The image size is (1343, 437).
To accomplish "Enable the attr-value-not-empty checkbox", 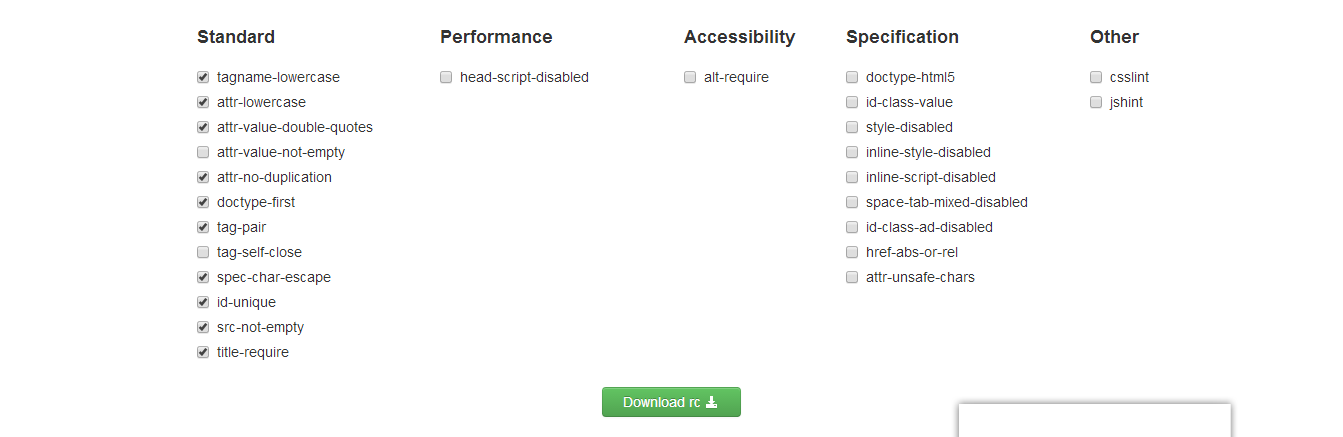I will coord(203,152).
